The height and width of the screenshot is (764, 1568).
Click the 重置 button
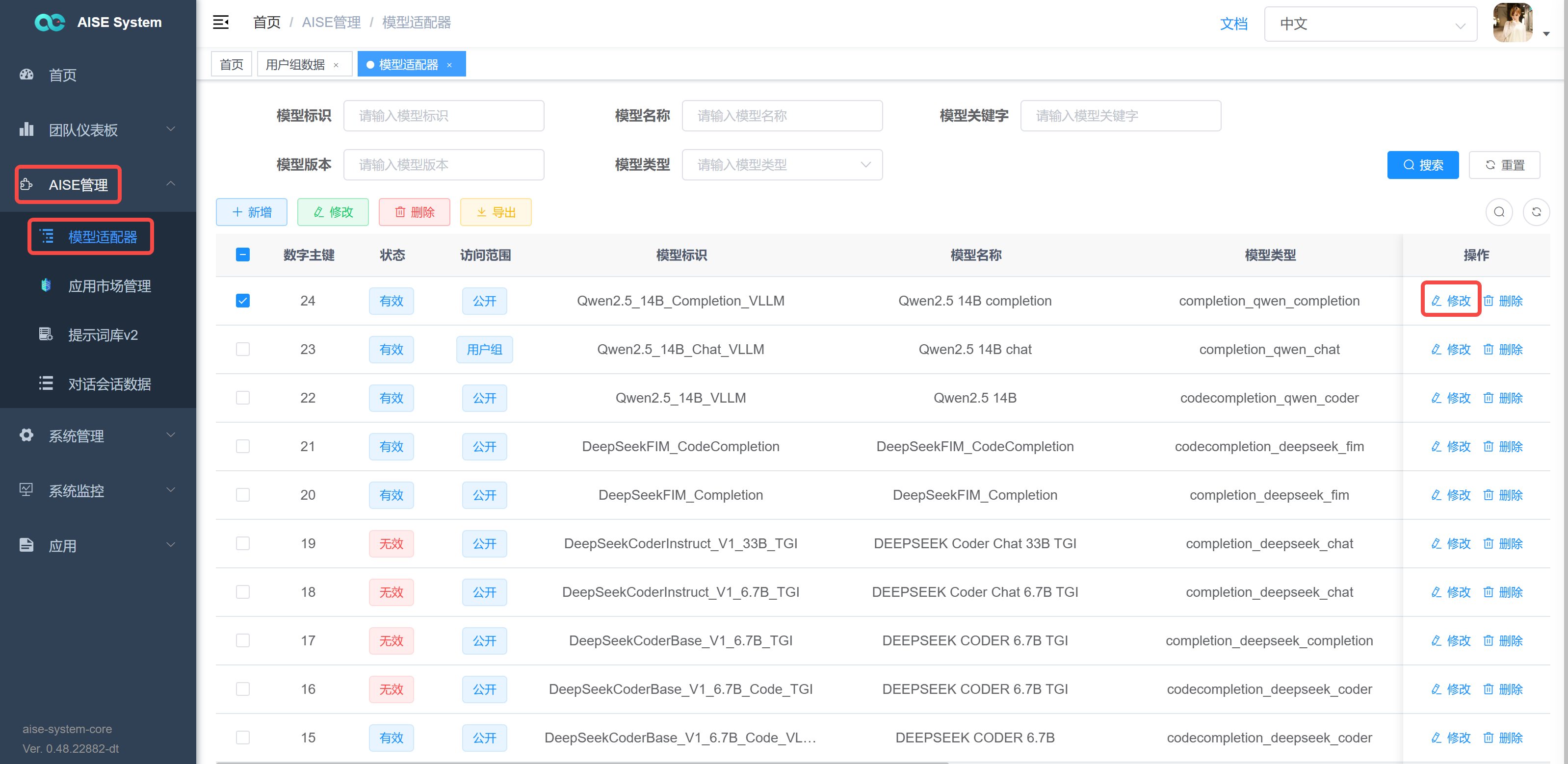point(1504,165)
